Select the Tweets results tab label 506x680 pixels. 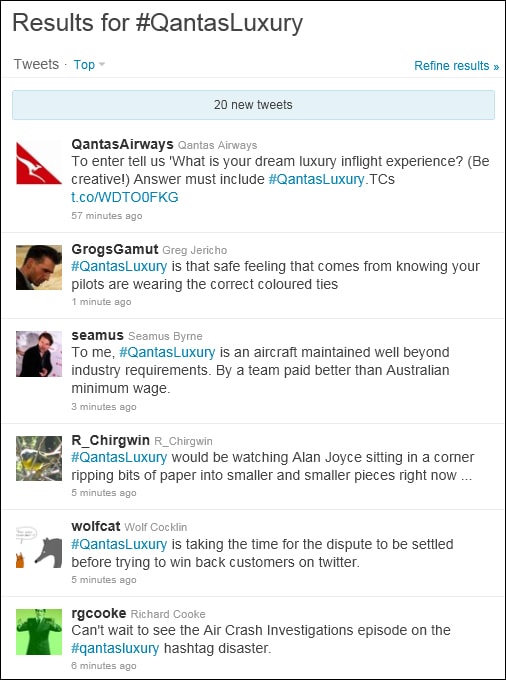pyautogui.click(x=36, y=64)
